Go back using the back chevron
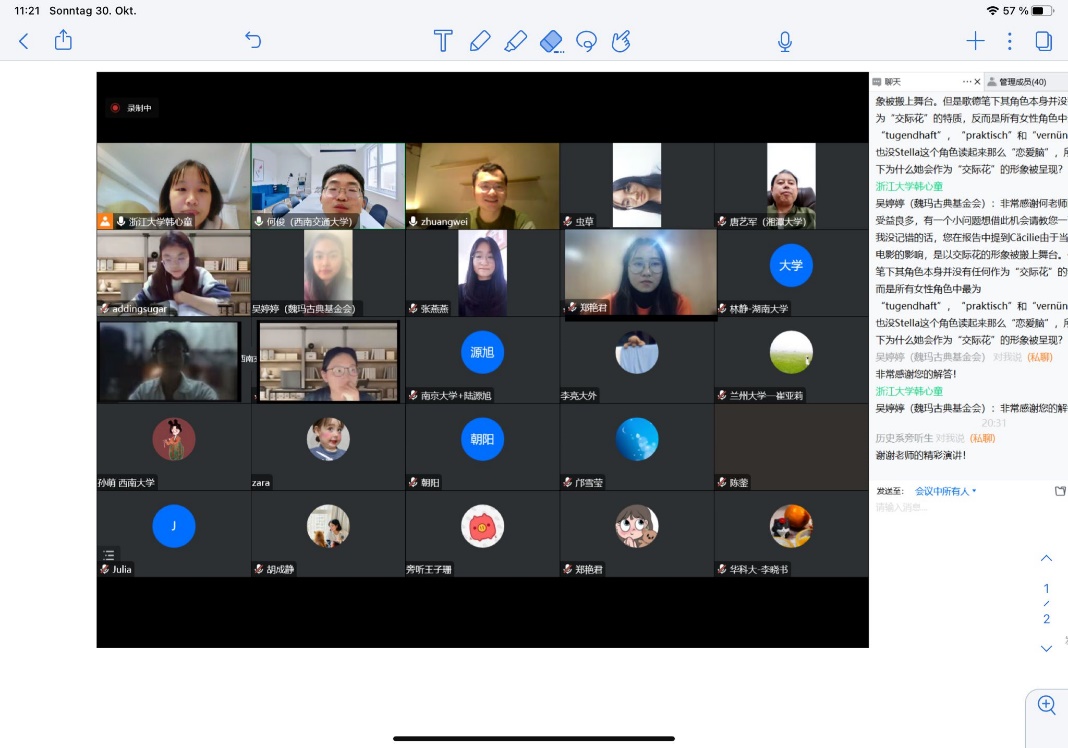 (24, 41)
